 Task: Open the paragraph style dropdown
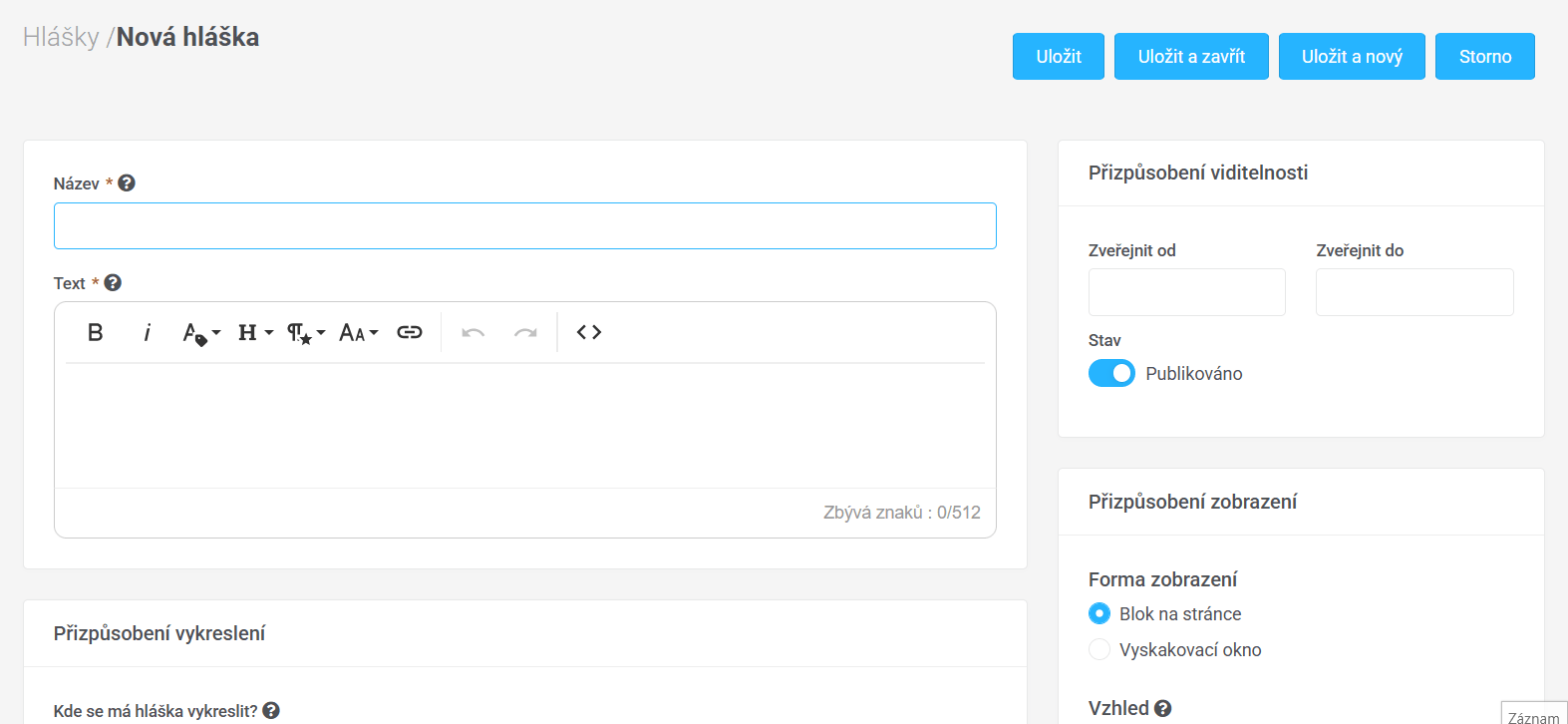306,332
